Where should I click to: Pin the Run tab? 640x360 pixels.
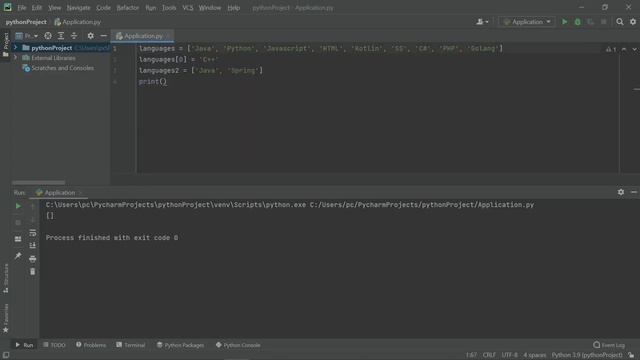pyautogui.click(x=18, y=256)
